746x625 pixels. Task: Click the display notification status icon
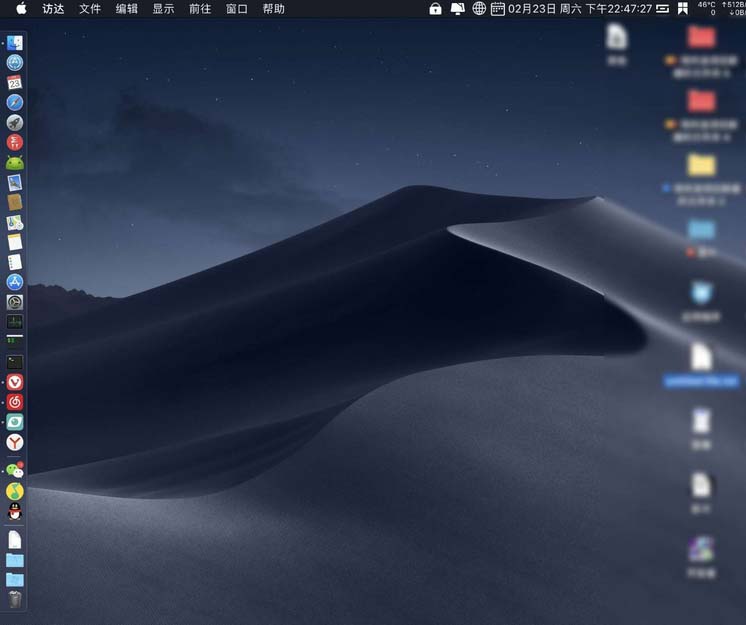[457, 9]
